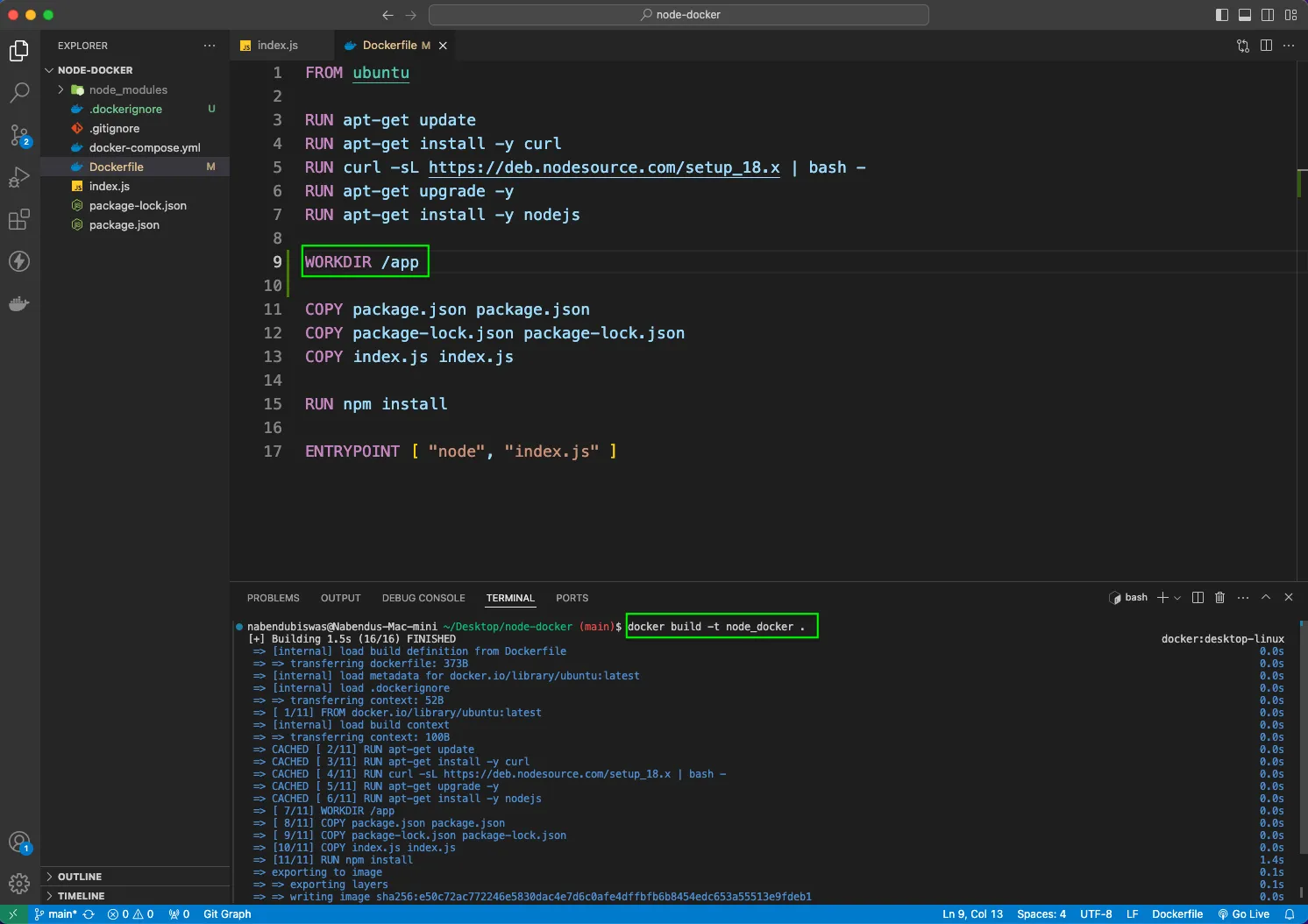Open the Search view icon
Screen dimensions: 1308x924
[x=19, y=93]
